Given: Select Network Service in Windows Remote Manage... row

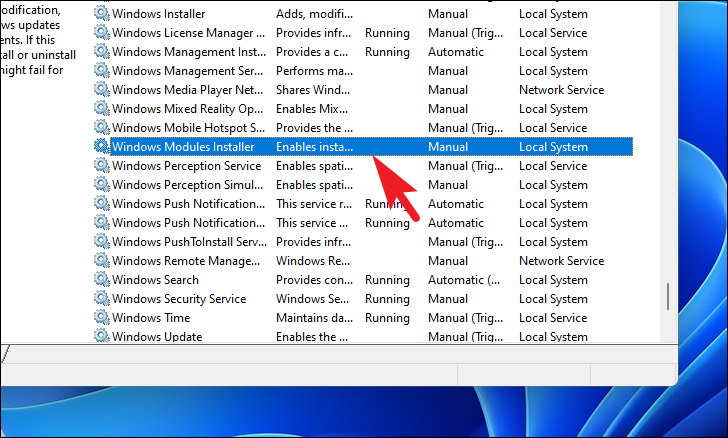Looking at the screenshot, I should [561, 261].
